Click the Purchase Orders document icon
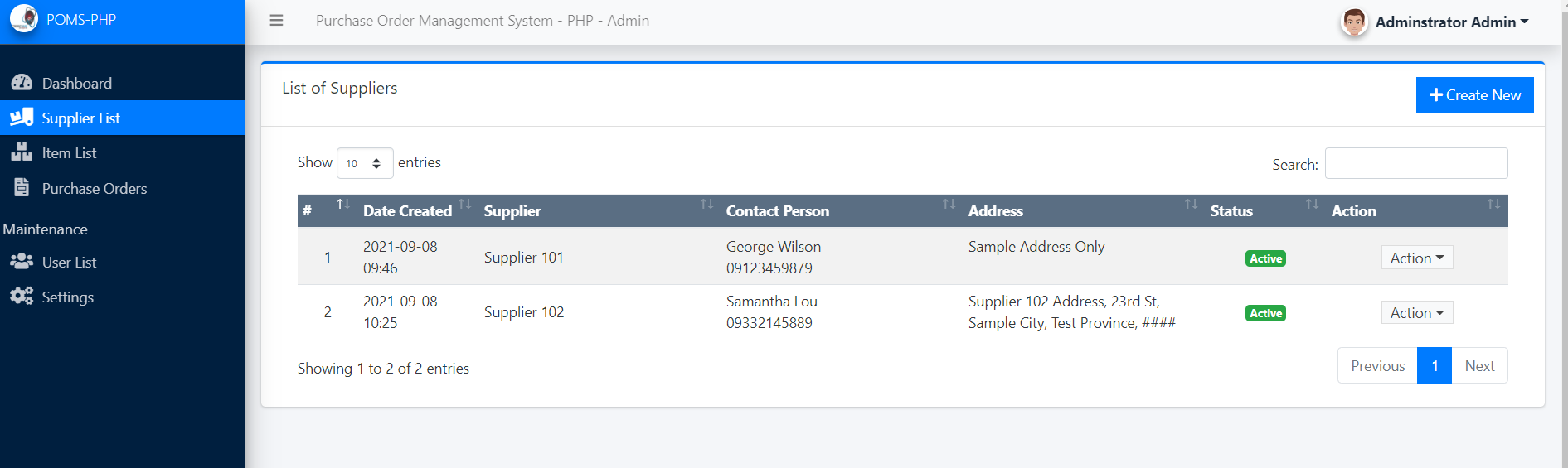This screenshot has height=468, width=1568. pos(22,188)
